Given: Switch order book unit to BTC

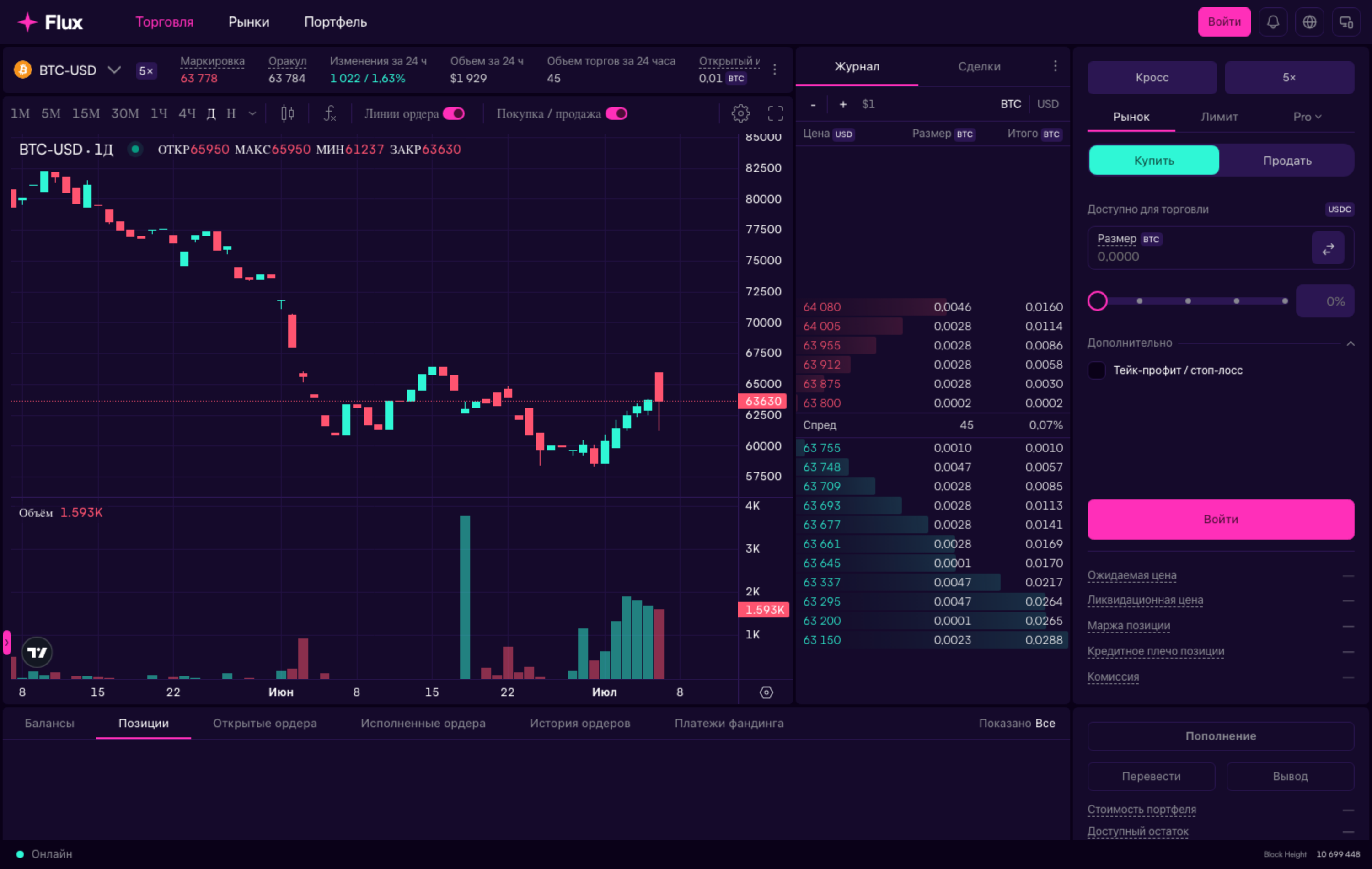Looking at the screenshot, I should tap(1011, 104).
